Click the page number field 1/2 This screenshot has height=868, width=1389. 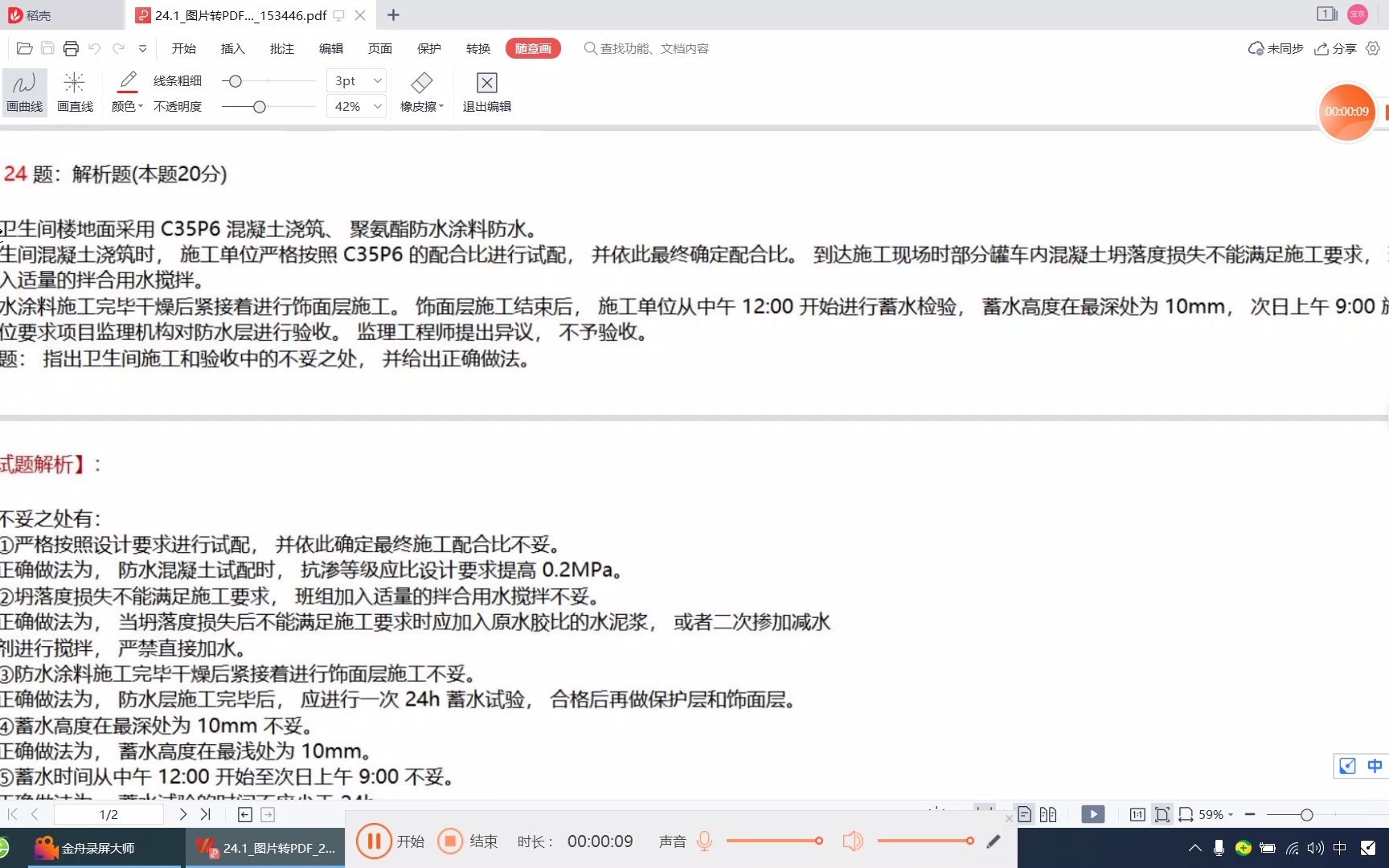tap(109, 814)
